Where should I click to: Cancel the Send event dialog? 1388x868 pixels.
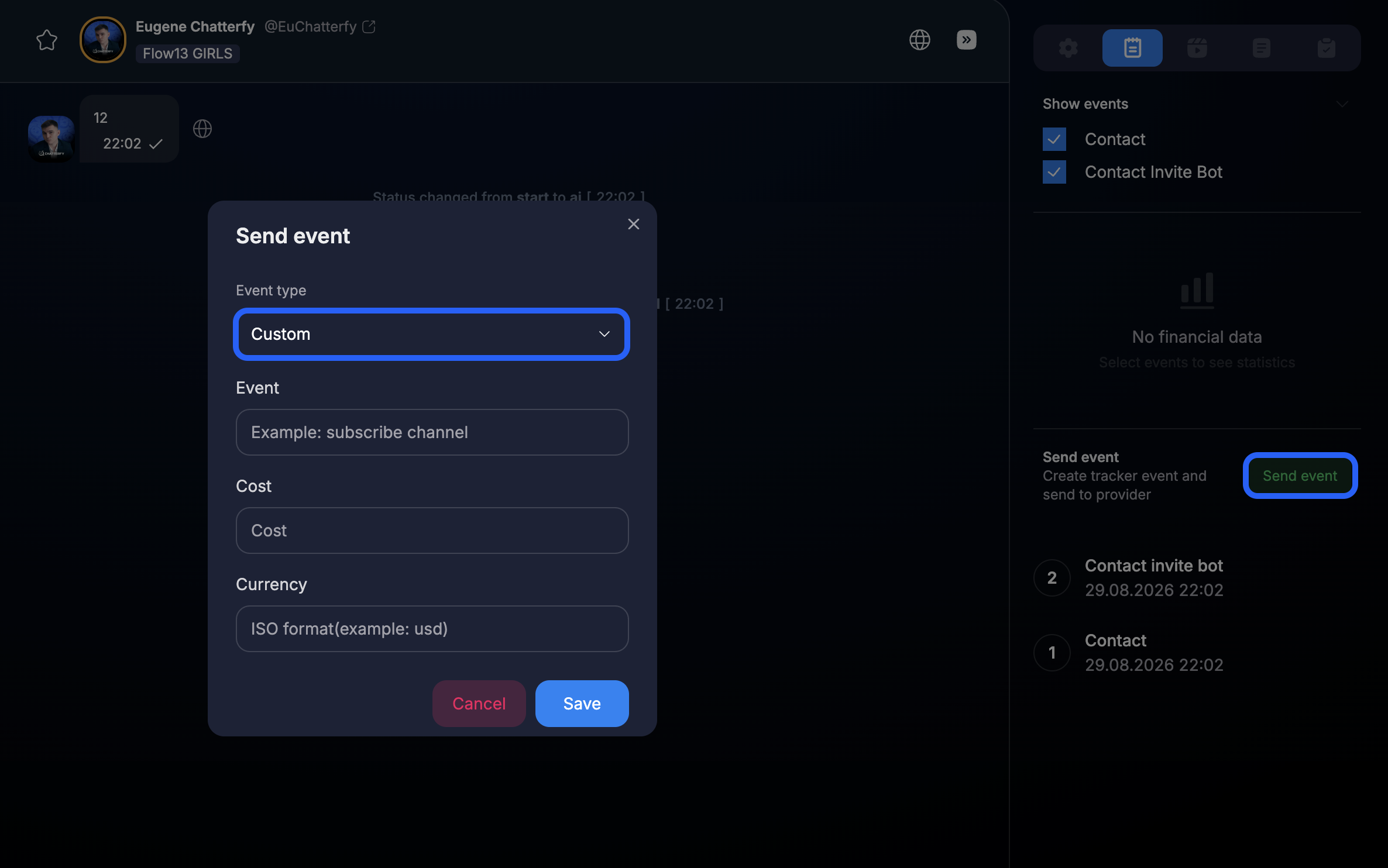click(479, 704)
